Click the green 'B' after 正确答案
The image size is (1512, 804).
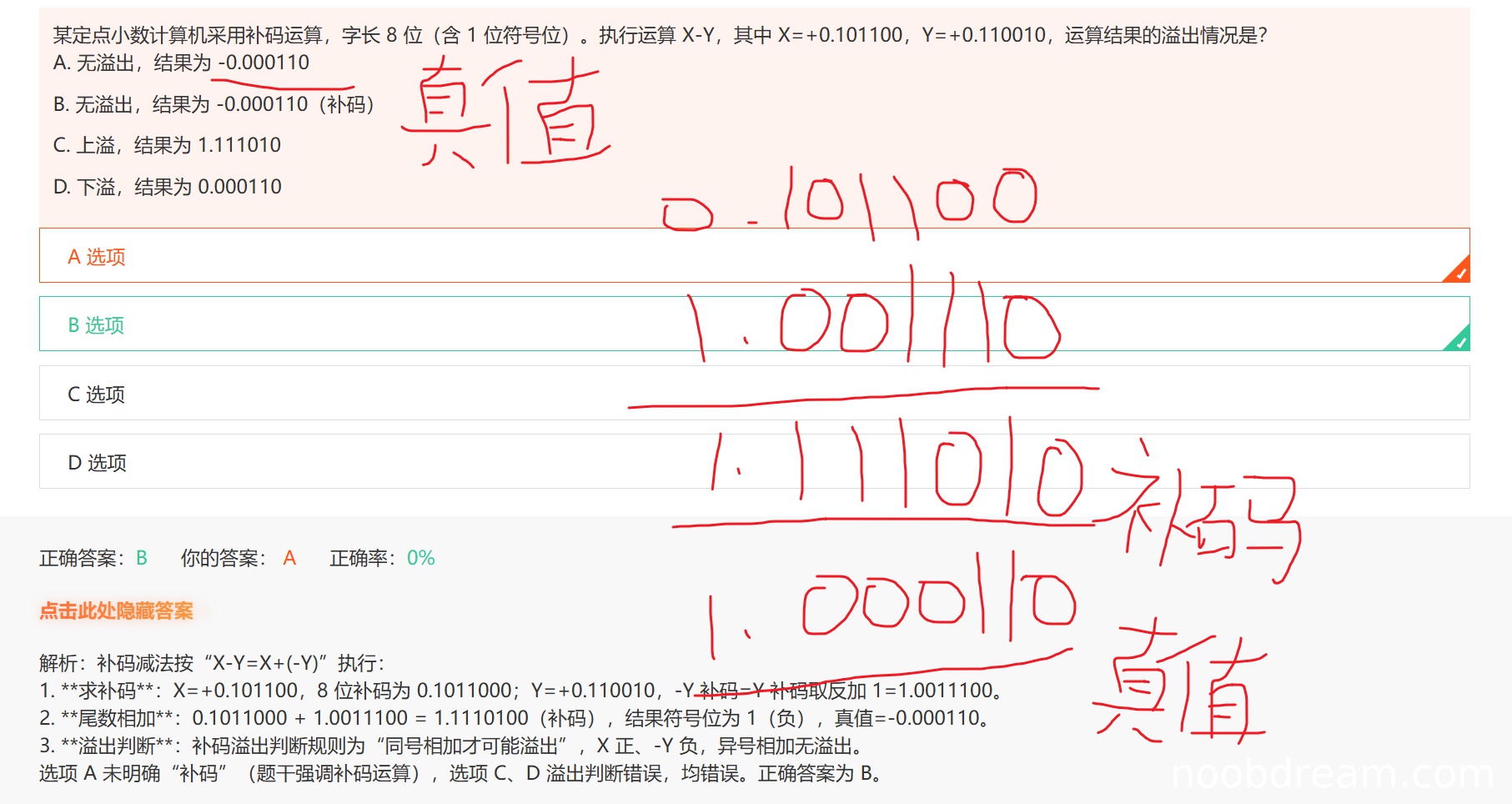pyautogui.click(x=142, y=558)
